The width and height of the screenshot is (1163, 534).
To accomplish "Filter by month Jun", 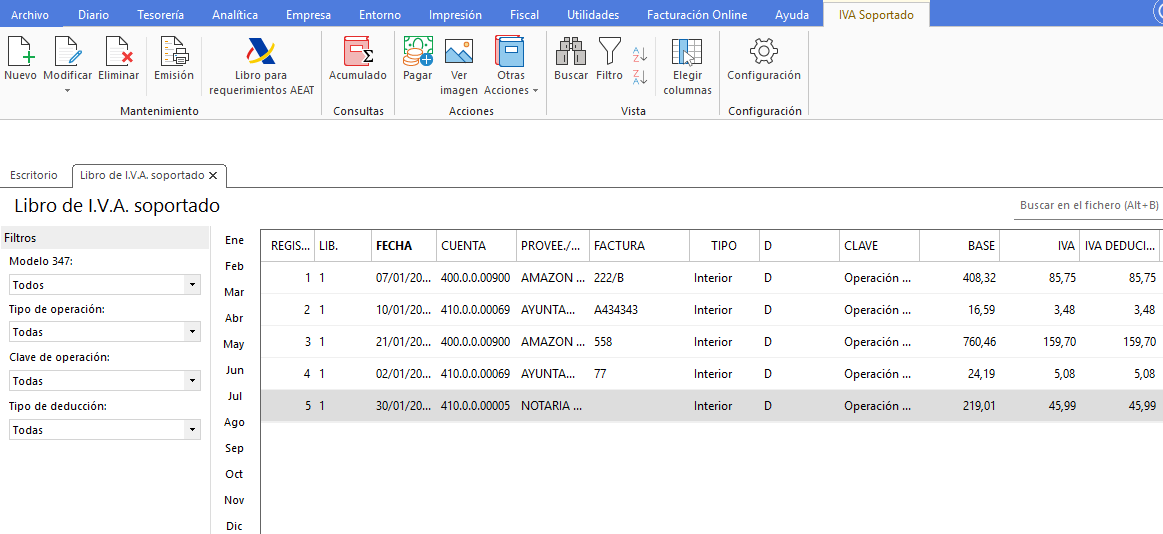I will coord(234,370).
